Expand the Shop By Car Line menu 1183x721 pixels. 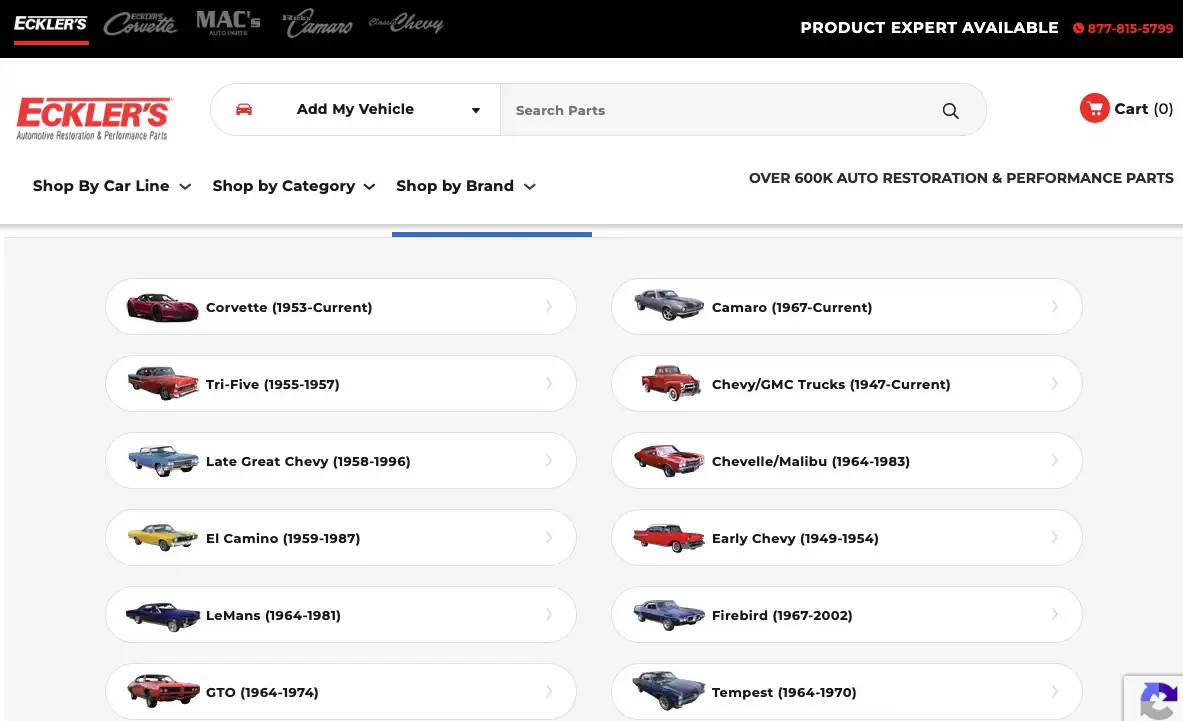112,186
